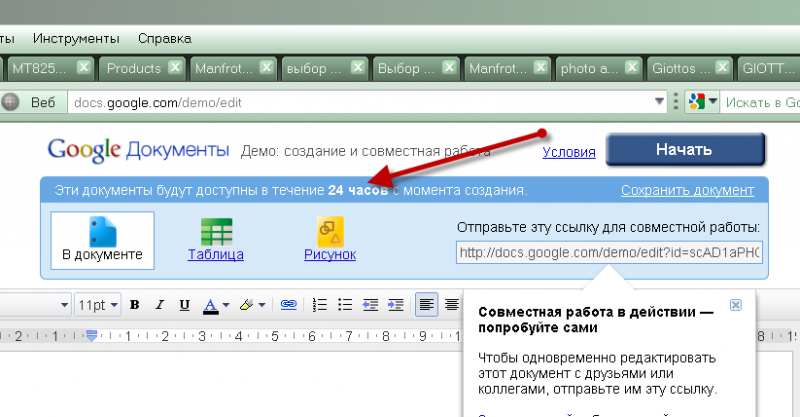
Task: Close the Giottos tab
Action: 722,67
